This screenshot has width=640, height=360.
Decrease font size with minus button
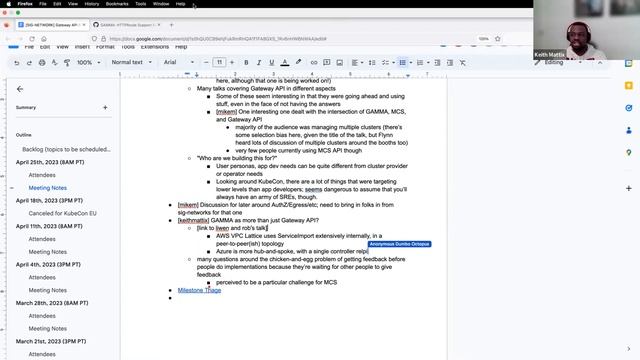[206, 62]
